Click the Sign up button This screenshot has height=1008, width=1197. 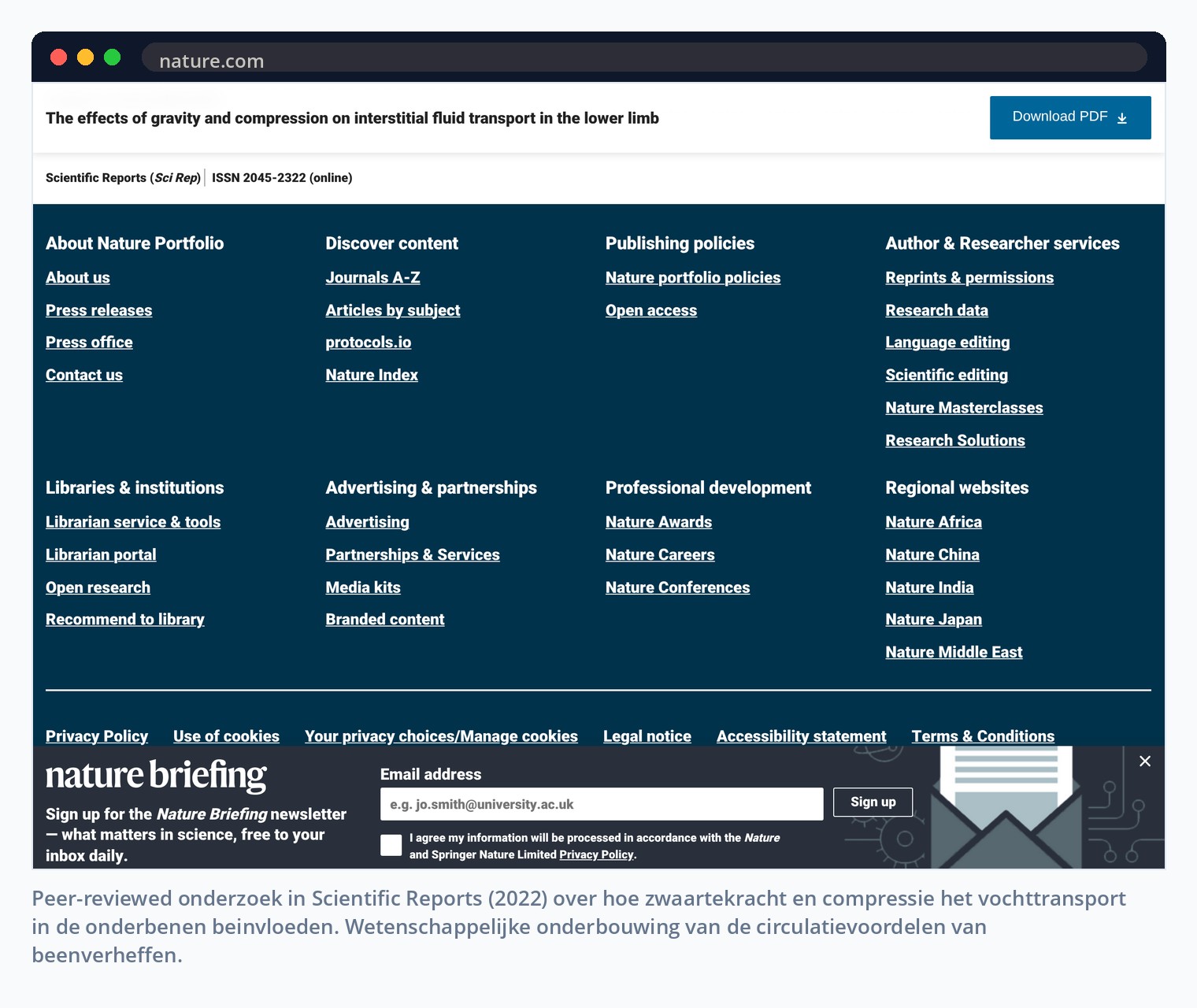pos(873,802)
